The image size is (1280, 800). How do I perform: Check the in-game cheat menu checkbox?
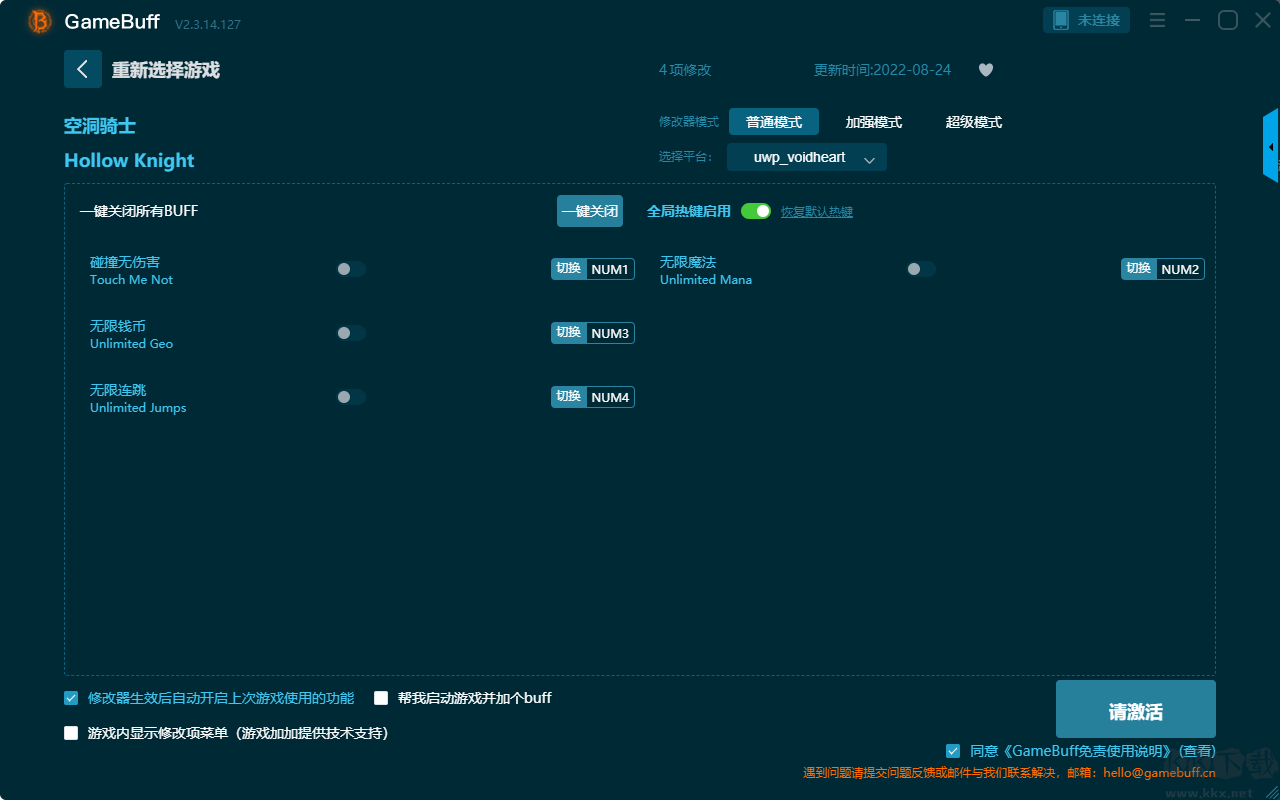pos(71,733)
